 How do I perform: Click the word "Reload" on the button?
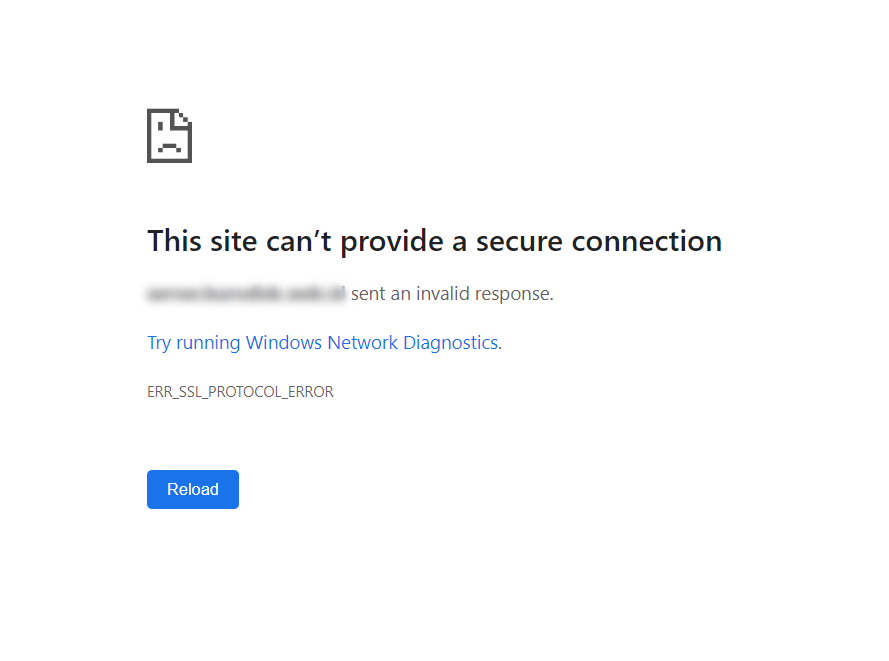click(x=193, y=490)
